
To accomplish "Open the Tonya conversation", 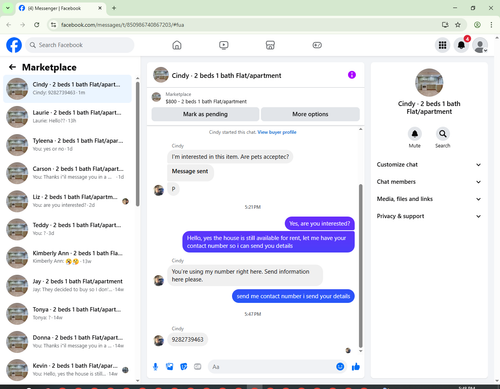I will pyautogui.click(x=67, y=313).
